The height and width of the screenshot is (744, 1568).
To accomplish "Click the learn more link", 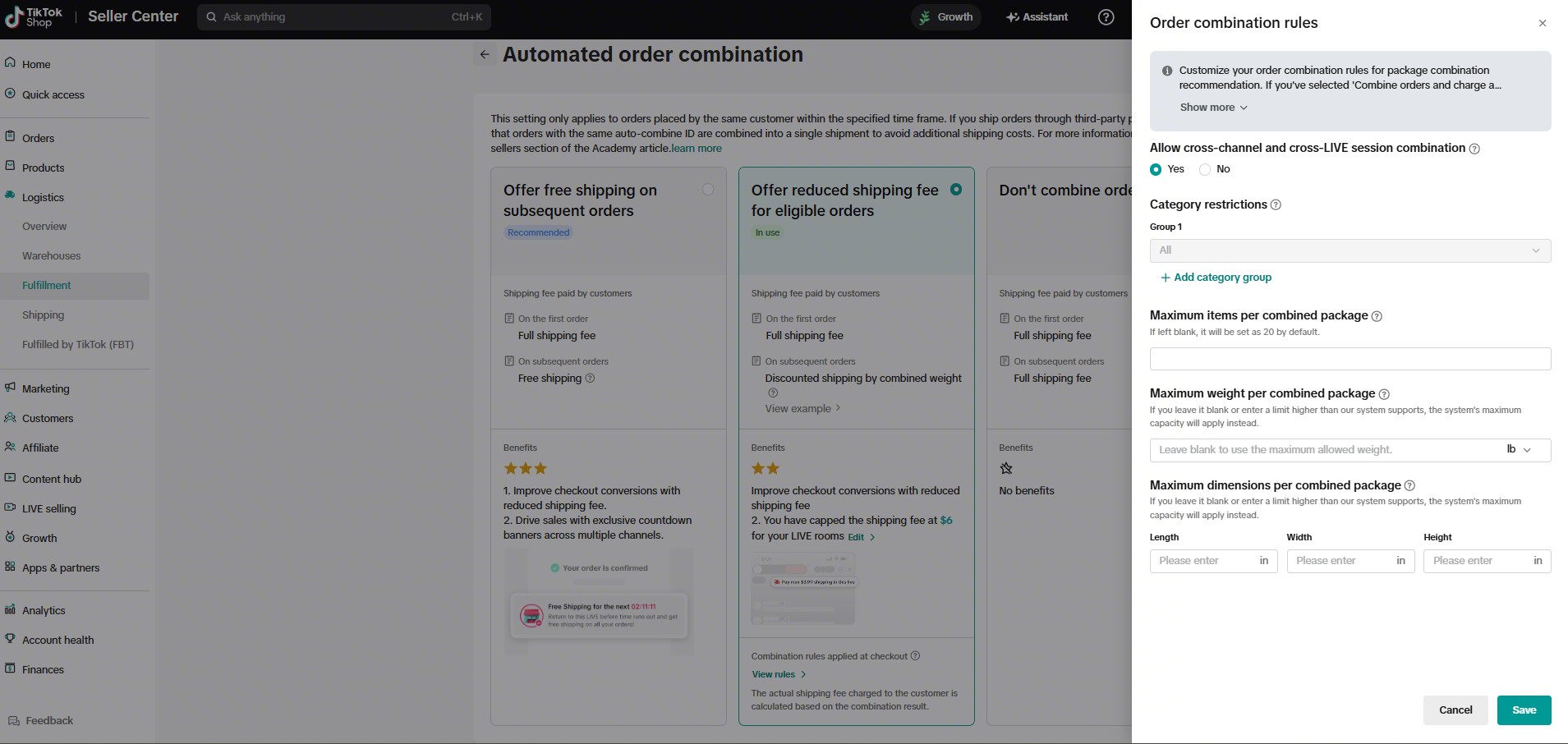I will [697, 149].
